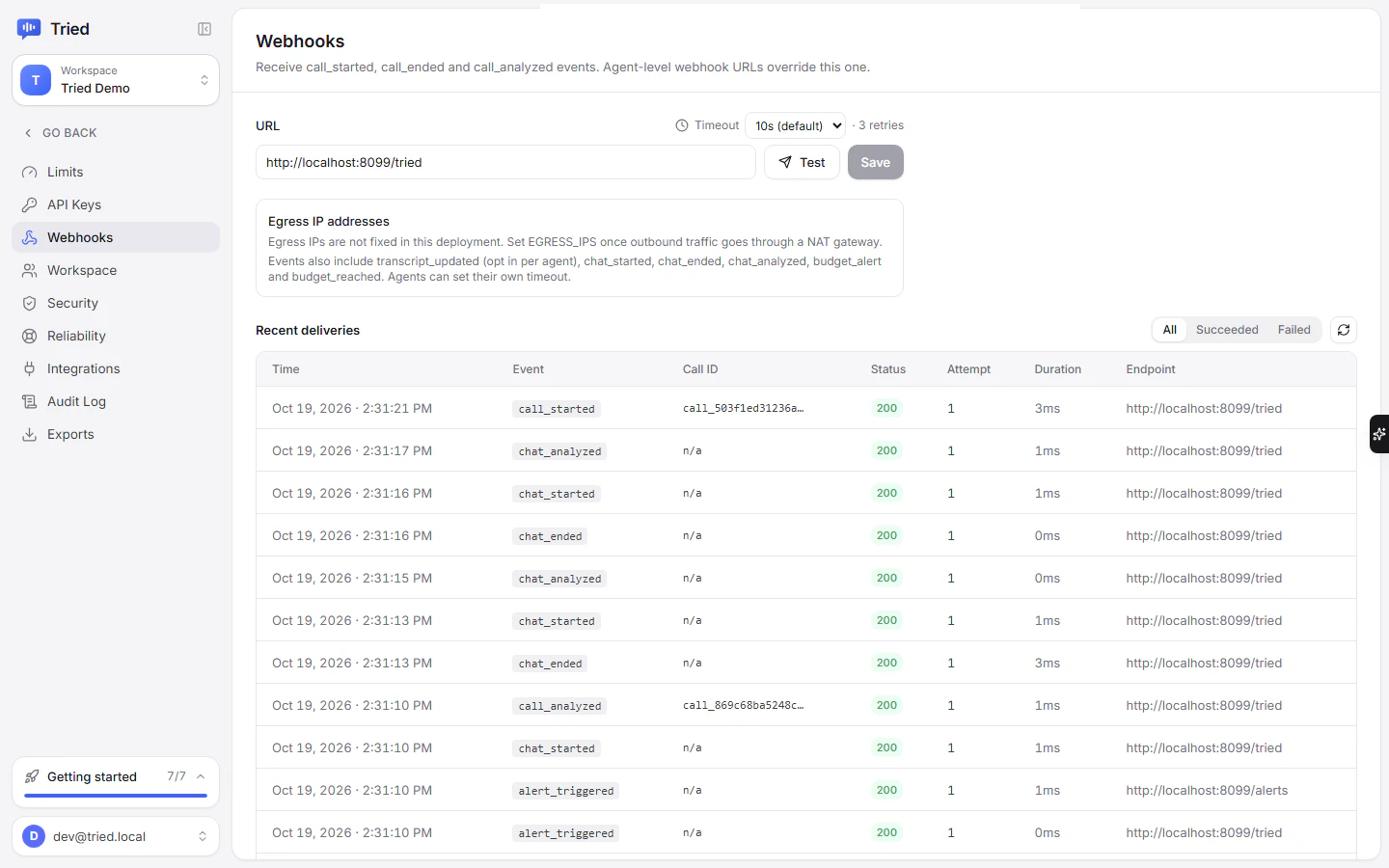Click the call_analyzed event tag

[559, 706]
